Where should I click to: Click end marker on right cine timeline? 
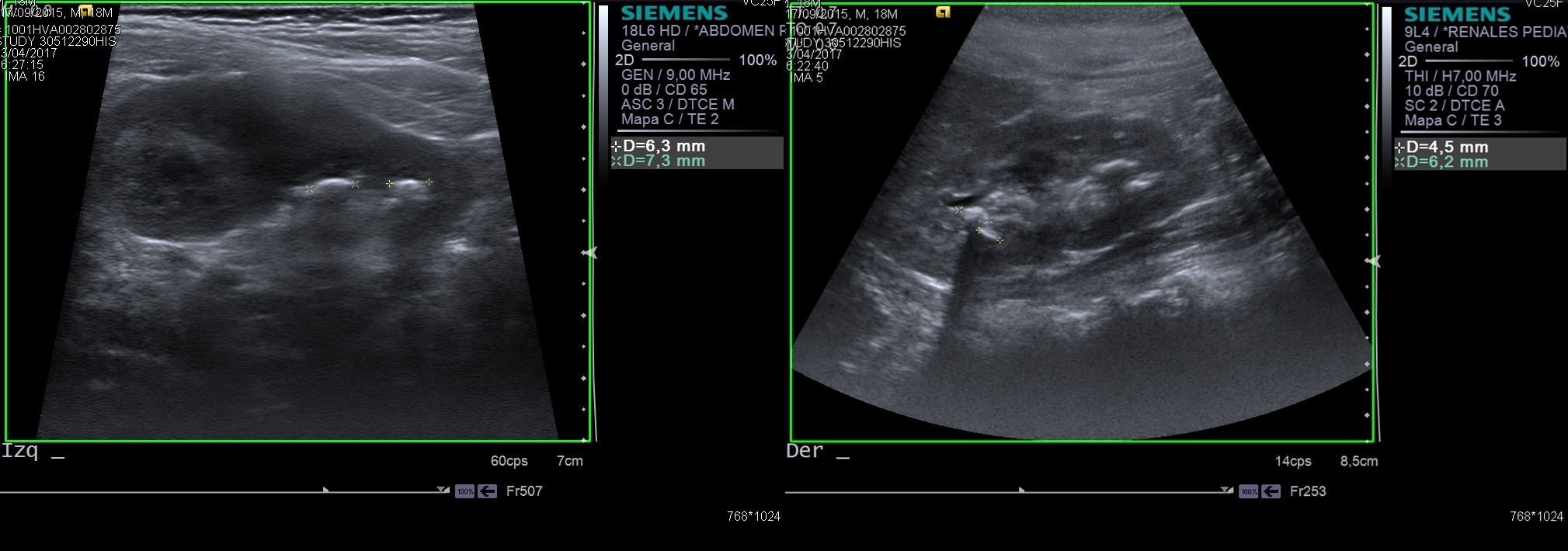click(1226, 490)
